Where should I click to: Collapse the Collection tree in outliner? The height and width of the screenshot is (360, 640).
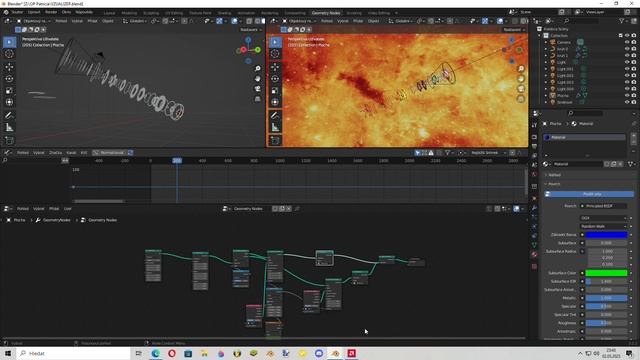pos(540,36)
